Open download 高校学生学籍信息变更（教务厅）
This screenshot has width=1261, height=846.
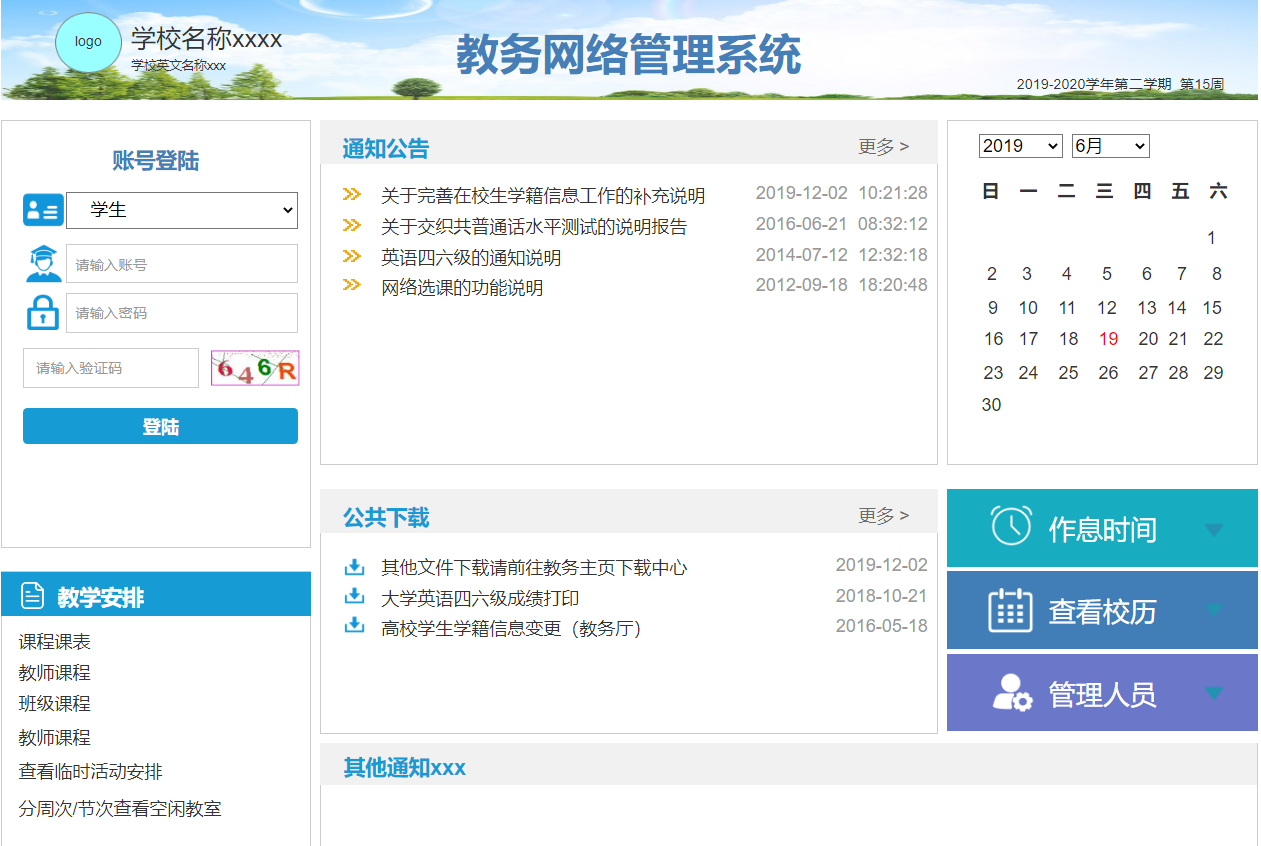click(x=511, y=629)
